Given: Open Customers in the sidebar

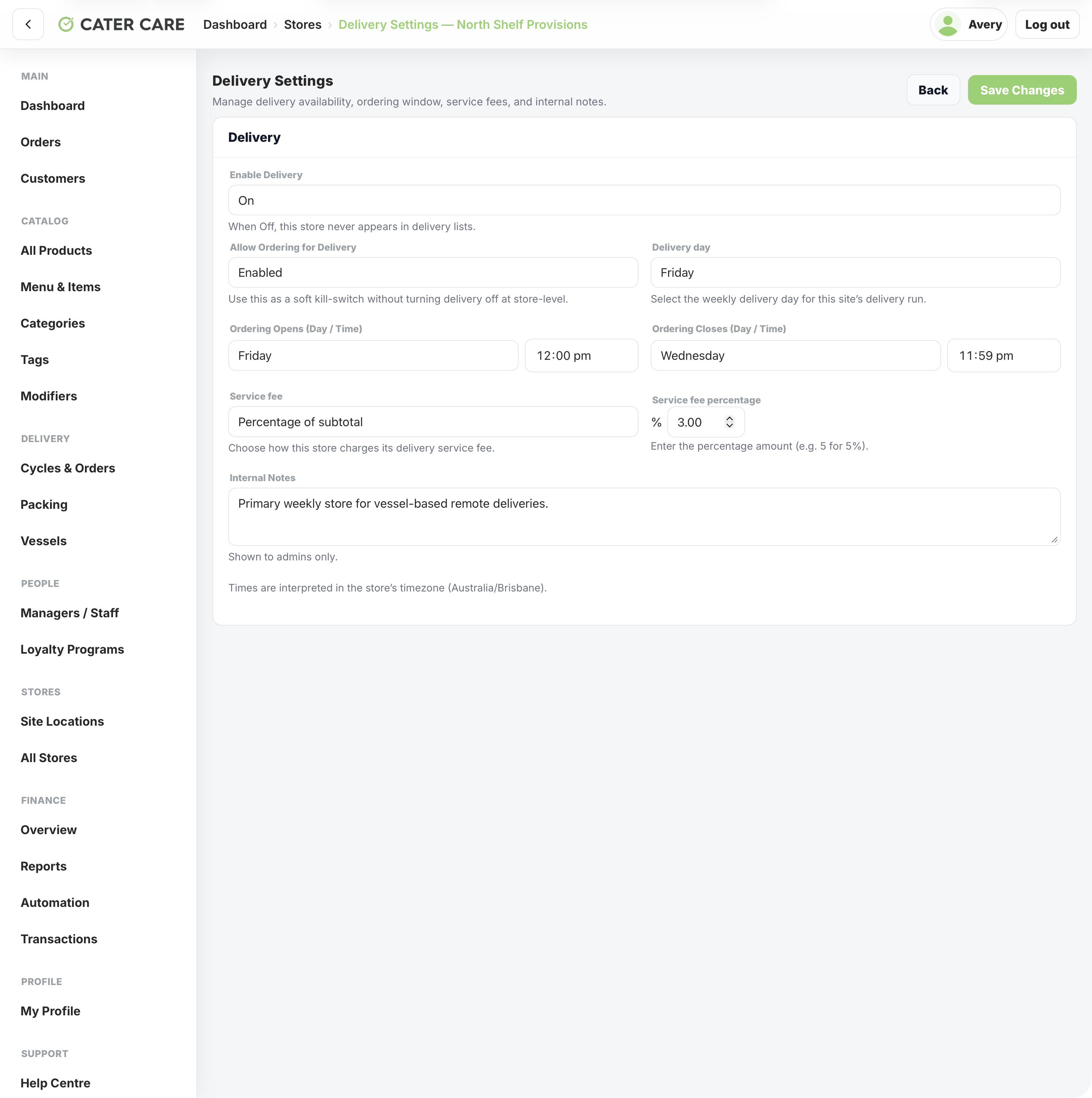Looking at the screenshot, I should coord(53,179).
